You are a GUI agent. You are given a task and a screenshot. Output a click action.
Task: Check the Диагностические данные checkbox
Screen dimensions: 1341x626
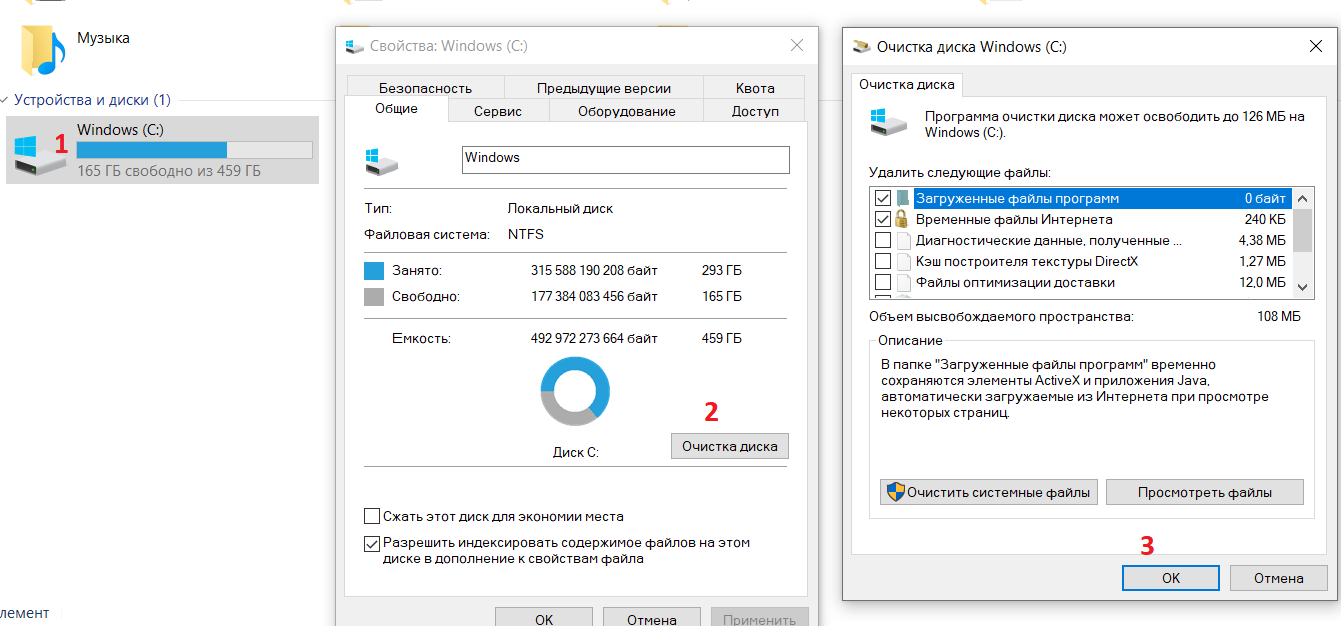tap(883, 241)
